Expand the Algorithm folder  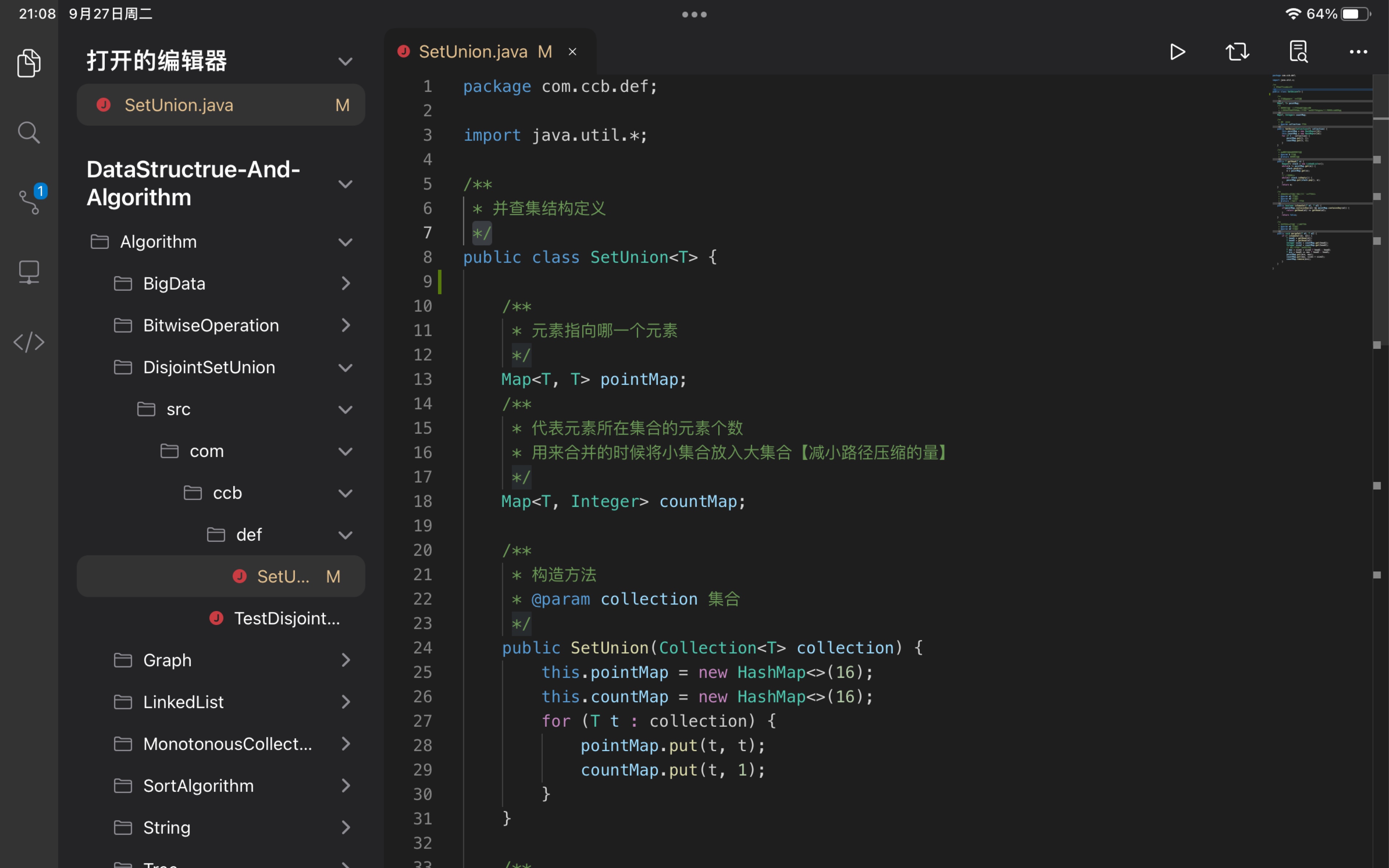pos(347,241)
